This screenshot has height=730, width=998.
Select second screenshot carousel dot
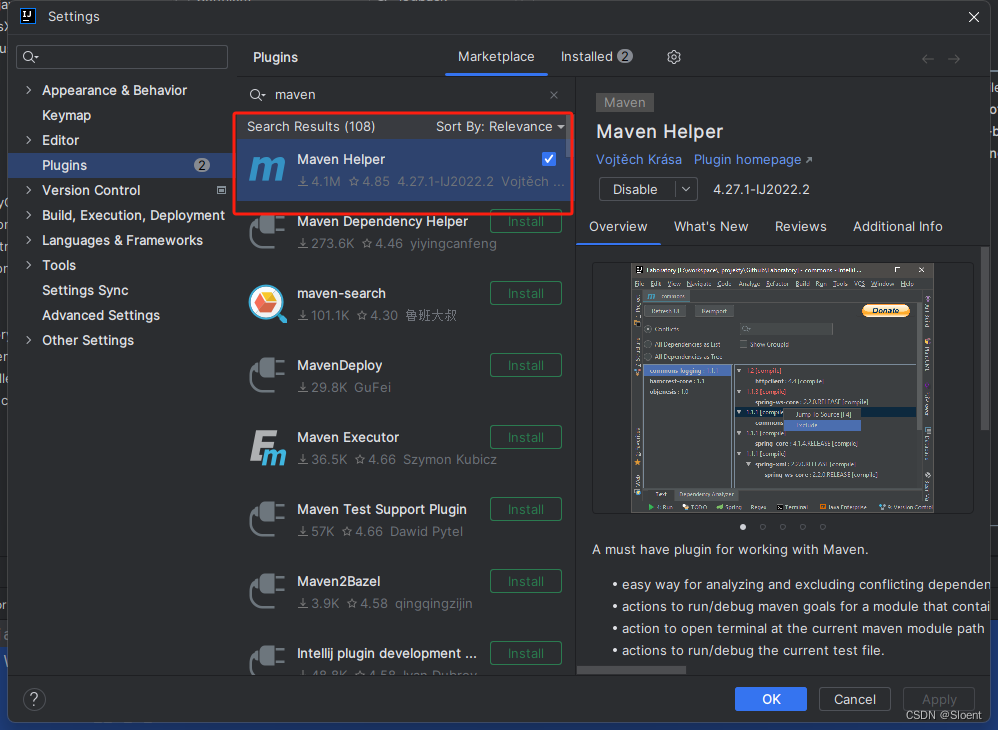coord(763,527)
